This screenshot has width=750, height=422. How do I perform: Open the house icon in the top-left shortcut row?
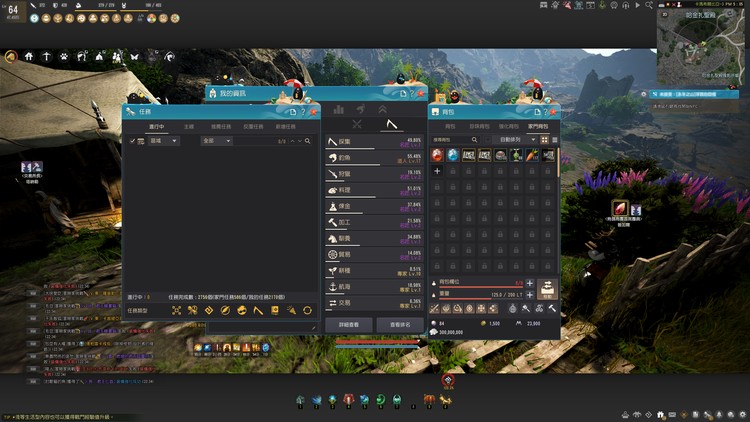(29, 56)
